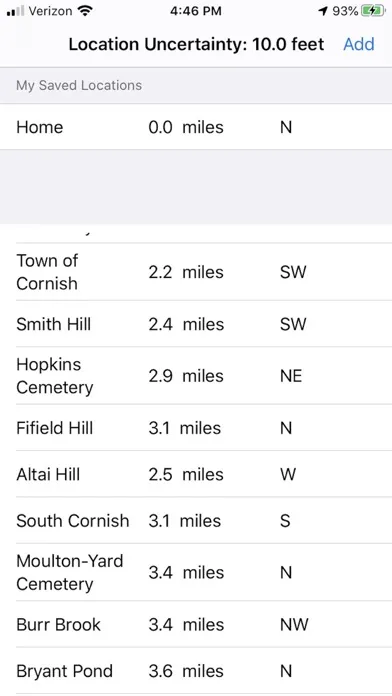This screenshot has height=696, width=392.
Task: Tap the Wi-Fi status icon
Action: tap(85, 11)
